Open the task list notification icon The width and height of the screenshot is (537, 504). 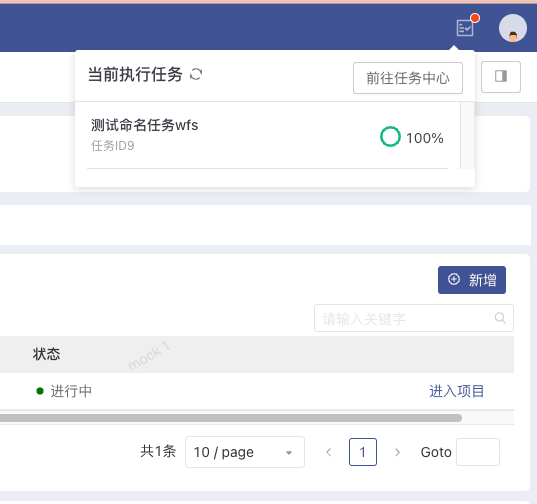(x=465, y=28)
